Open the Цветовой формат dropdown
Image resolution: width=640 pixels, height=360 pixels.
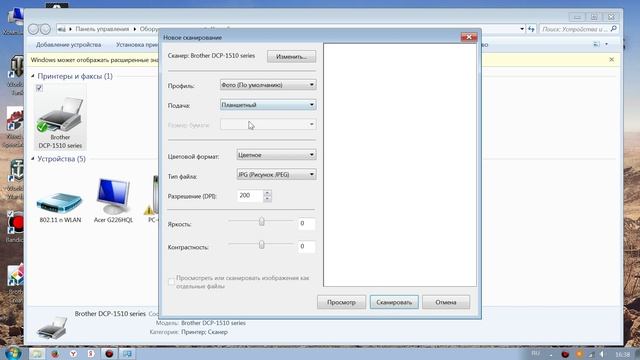click(276, 155)
